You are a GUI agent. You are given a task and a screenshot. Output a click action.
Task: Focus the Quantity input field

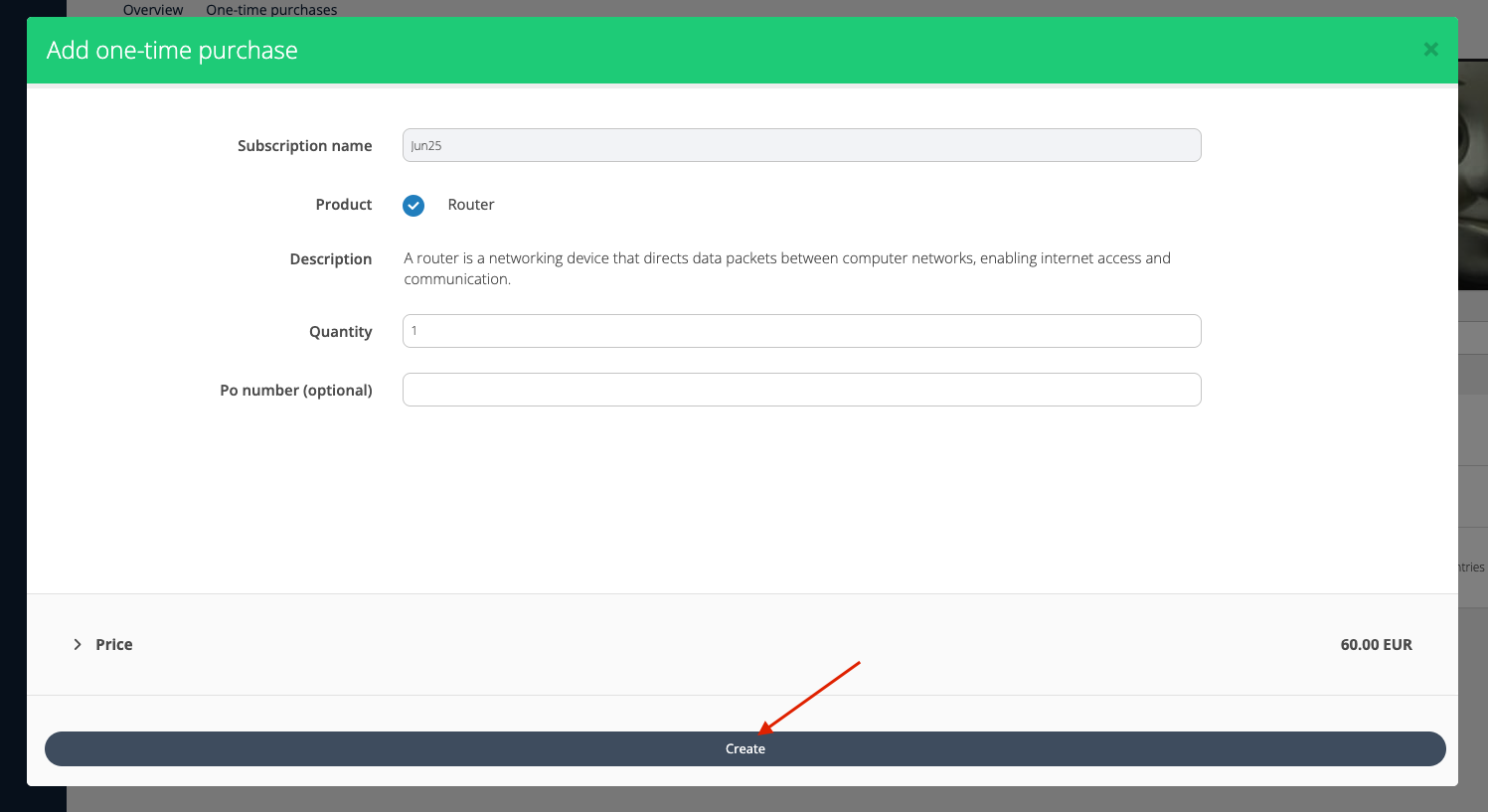[801, 331]
